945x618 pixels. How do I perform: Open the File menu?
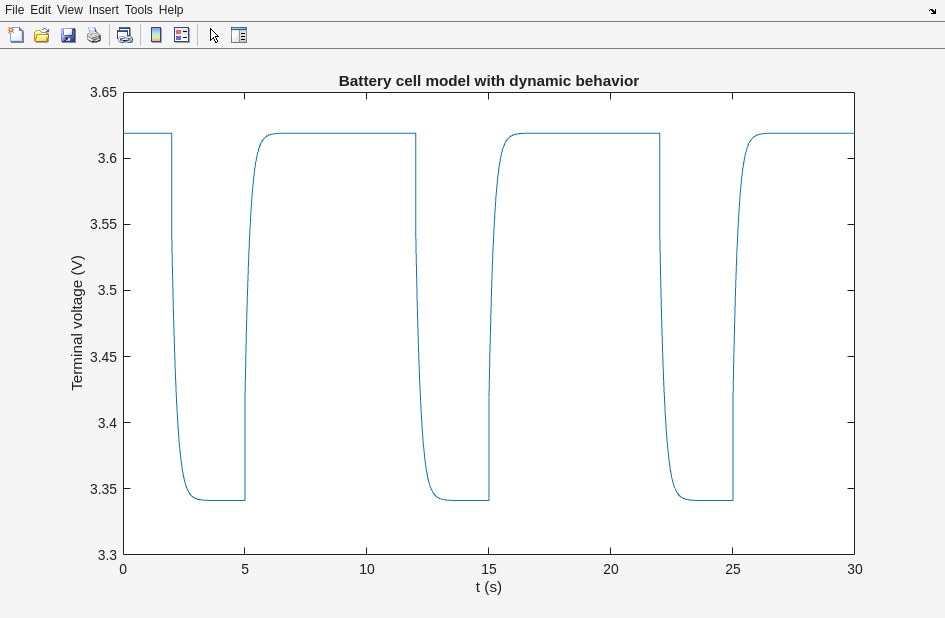click(x=14, y=10)
